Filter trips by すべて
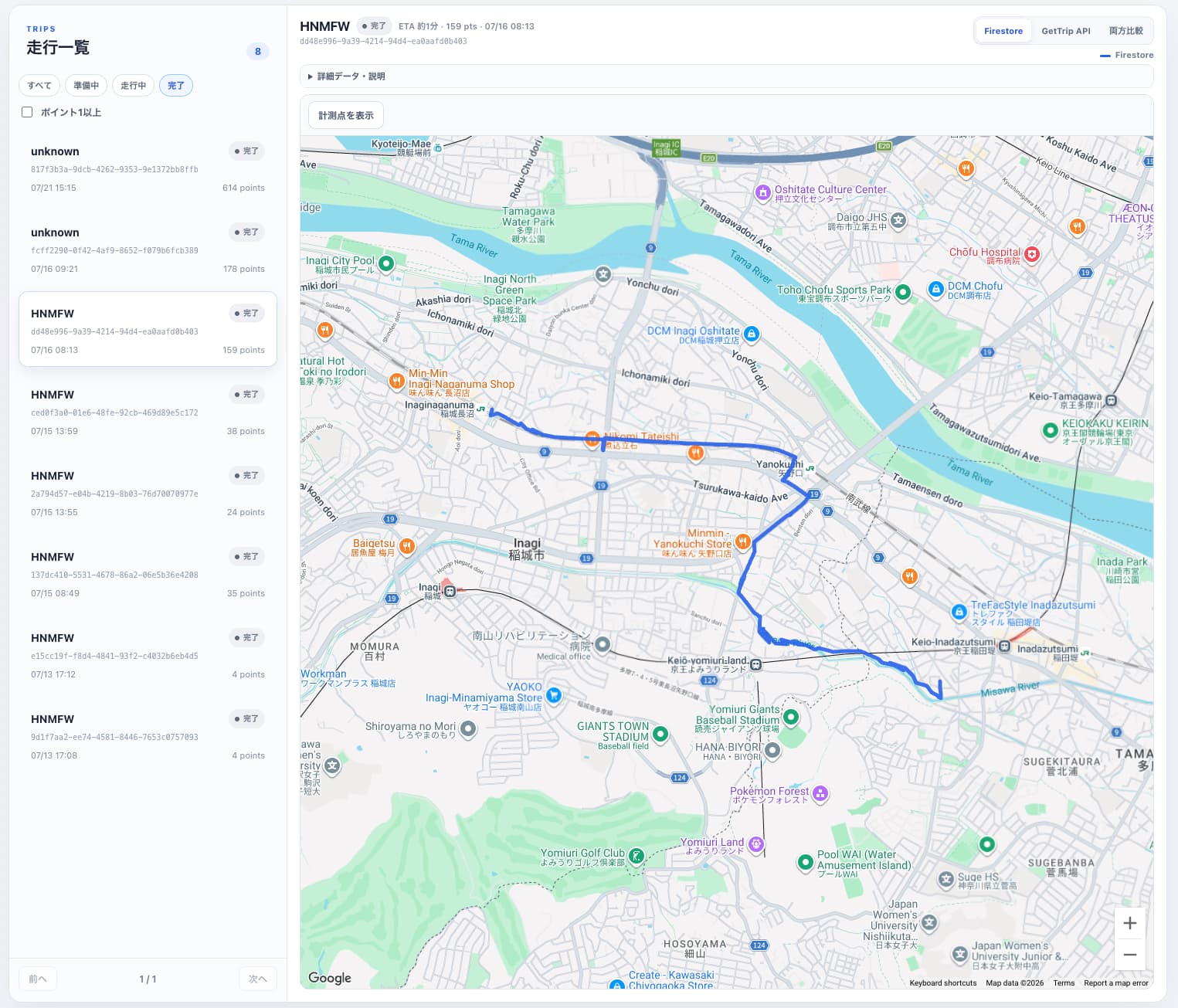The width and height of the screenshot is (1178, 1008). point(39,86)
